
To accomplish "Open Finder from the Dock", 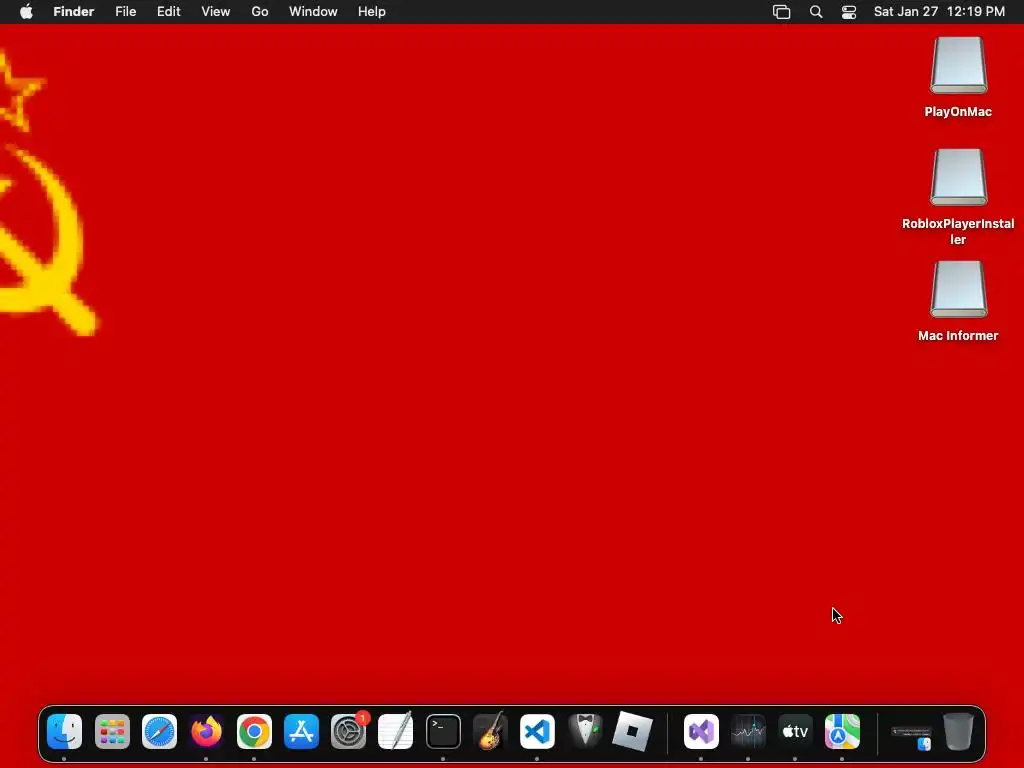I will click(x=65, y=731).
